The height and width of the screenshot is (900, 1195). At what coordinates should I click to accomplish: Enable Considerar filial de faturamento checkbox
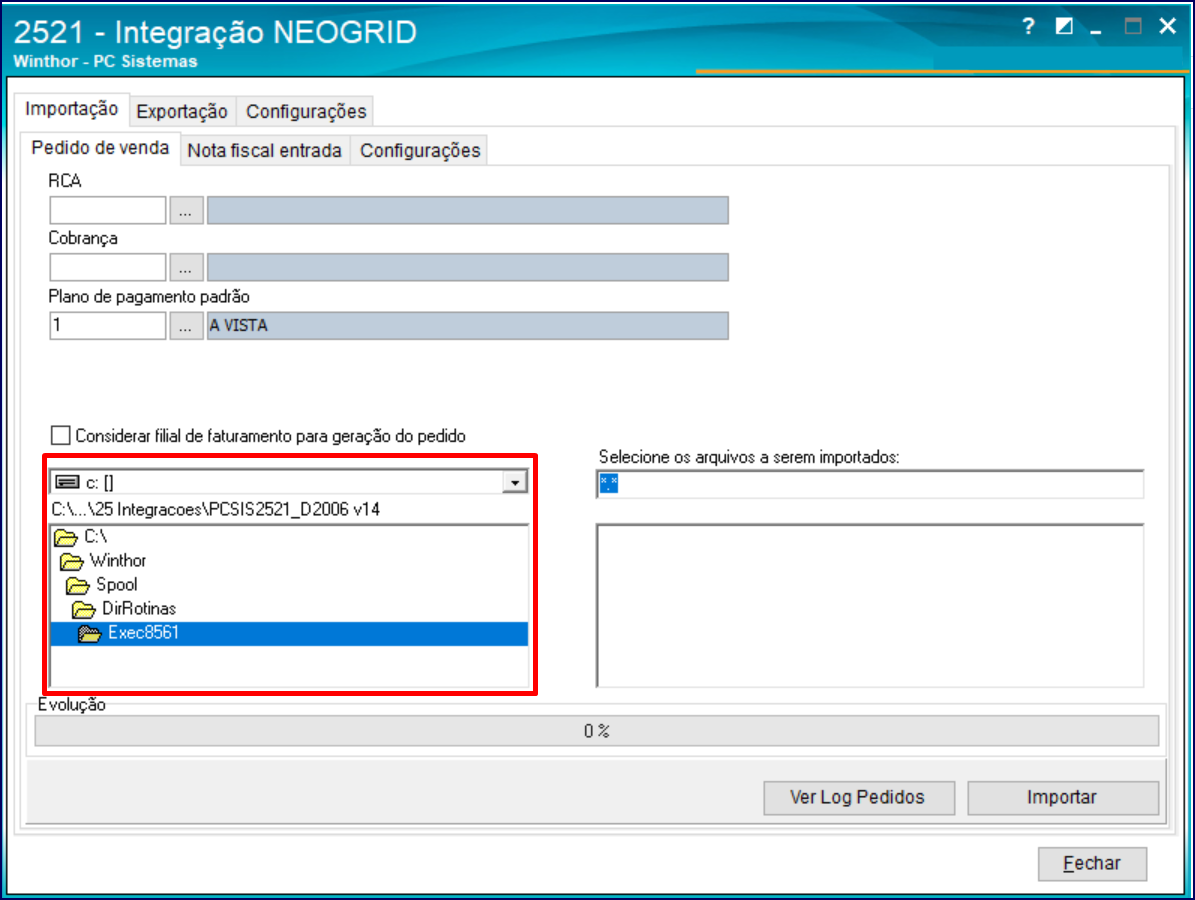(60, 436)
